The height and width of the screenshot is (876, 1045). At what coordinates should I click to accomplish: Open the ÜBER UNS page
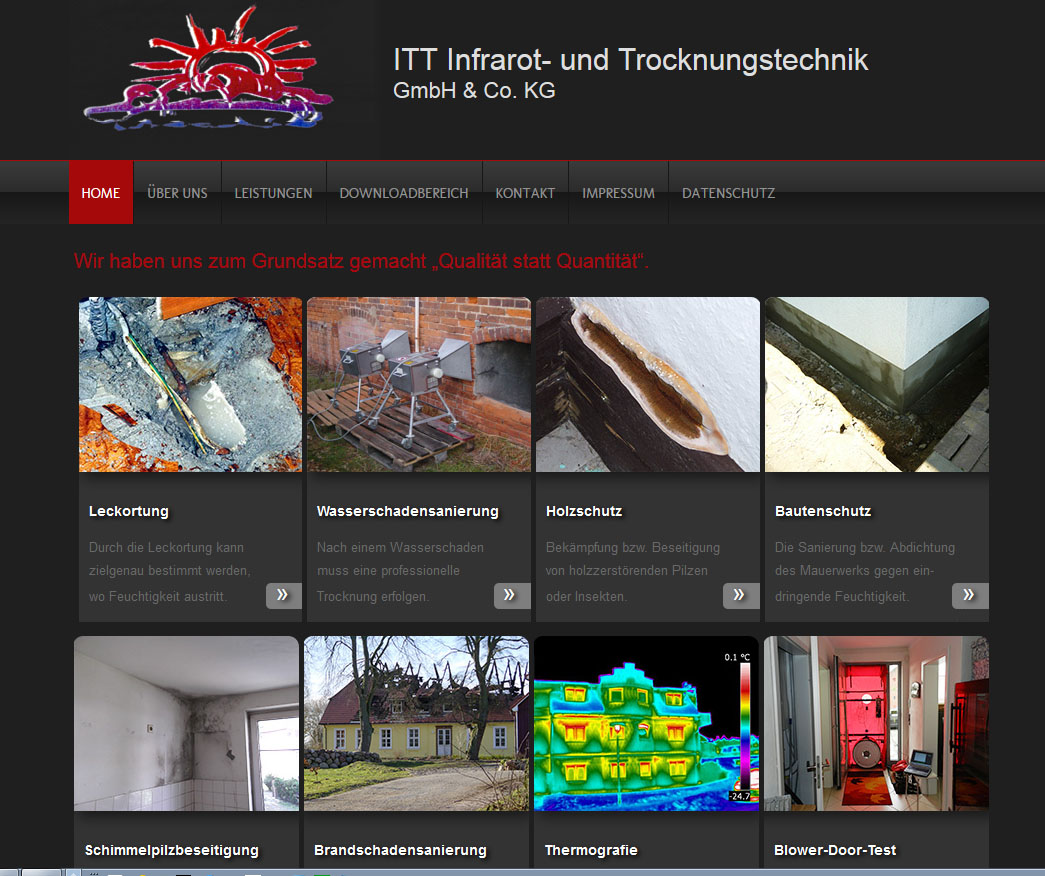(177, 193)
